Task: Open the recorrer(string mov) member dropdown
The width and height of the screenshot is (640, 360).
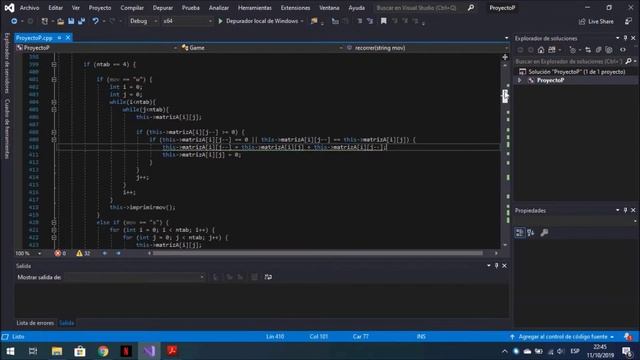Action: tap(427, 48)
